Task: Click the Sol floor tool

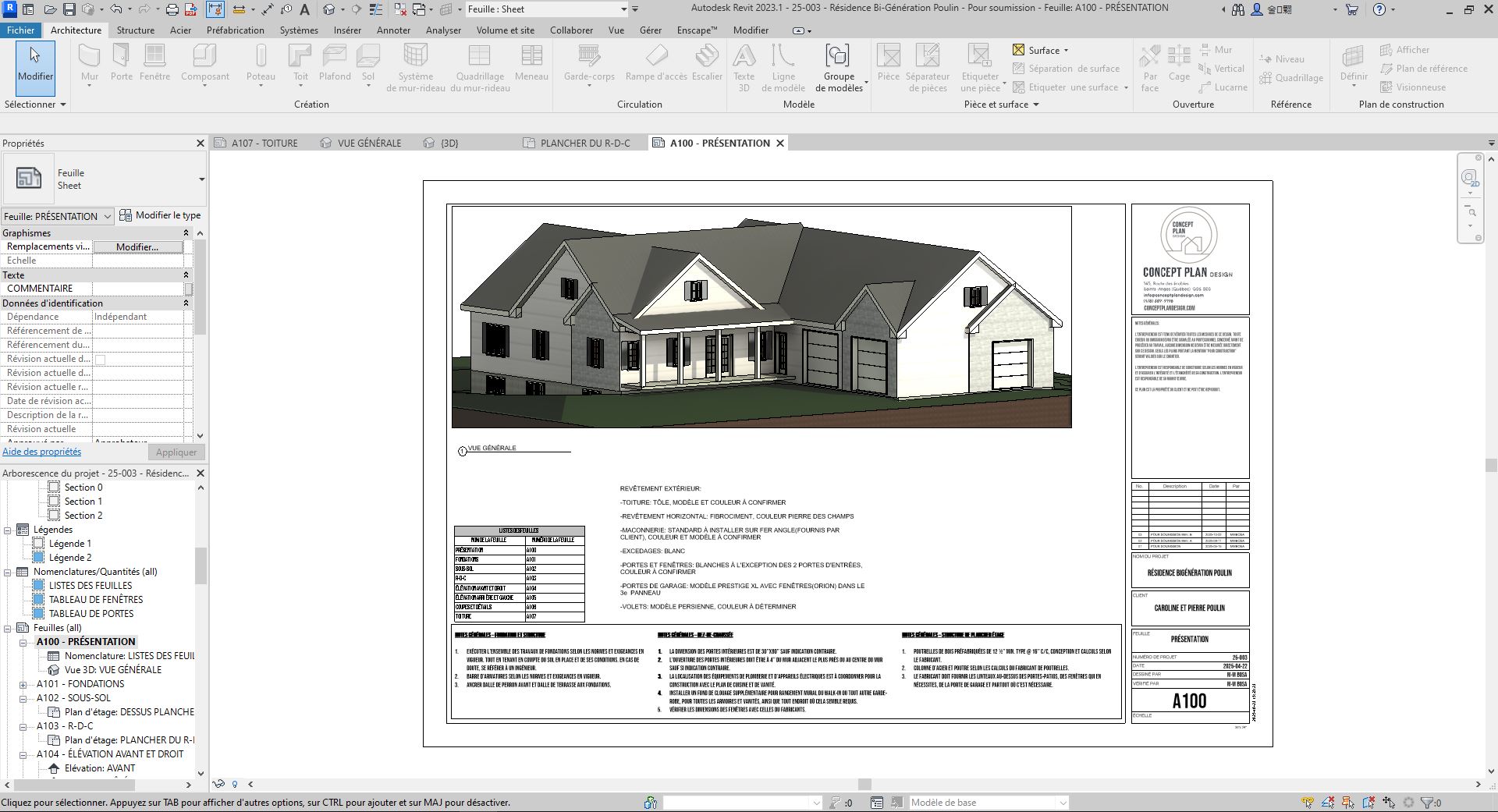Action: point(368,63)
